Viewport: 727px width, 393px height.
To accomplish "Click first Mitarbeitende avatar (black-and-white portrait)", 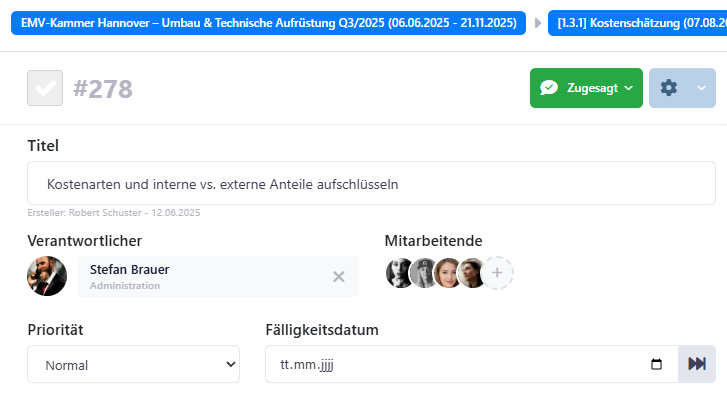I will (398, 273).
